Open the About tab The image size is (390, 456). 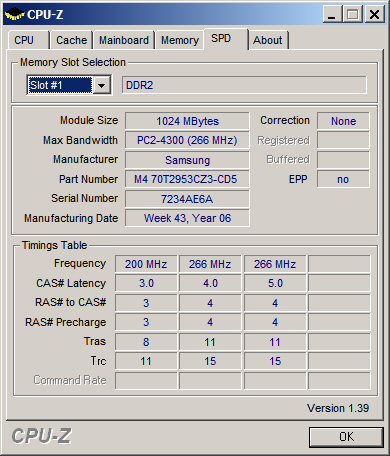click(x=268, y=40)
